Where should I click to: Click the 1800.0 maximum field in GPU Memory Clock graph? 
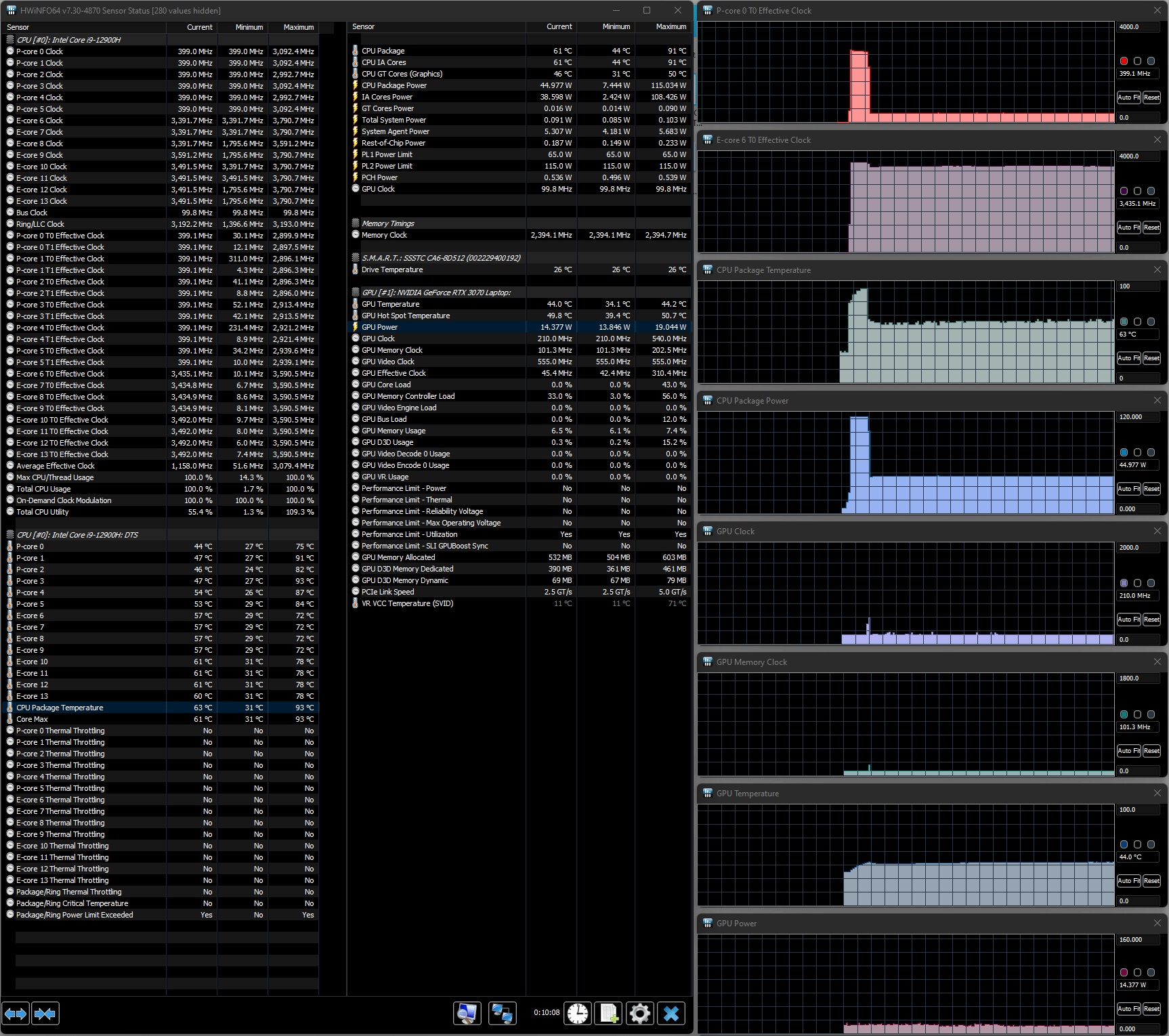1139,678
